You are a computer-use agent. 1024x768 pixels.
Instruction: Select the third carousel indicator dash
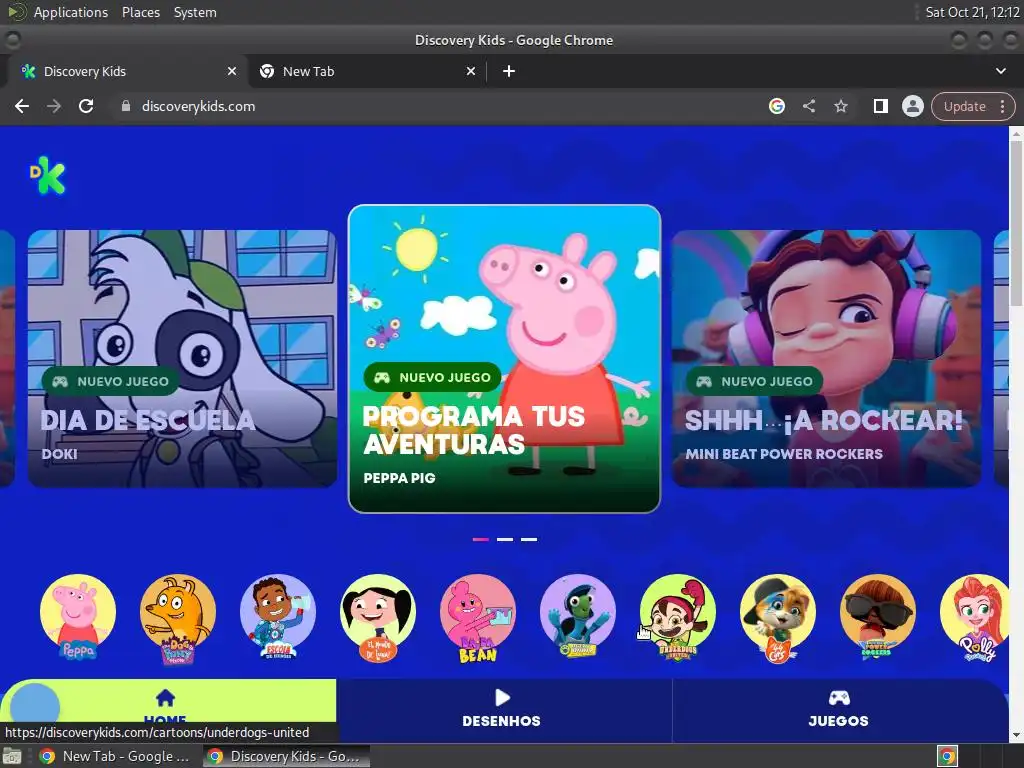point(529,539)
